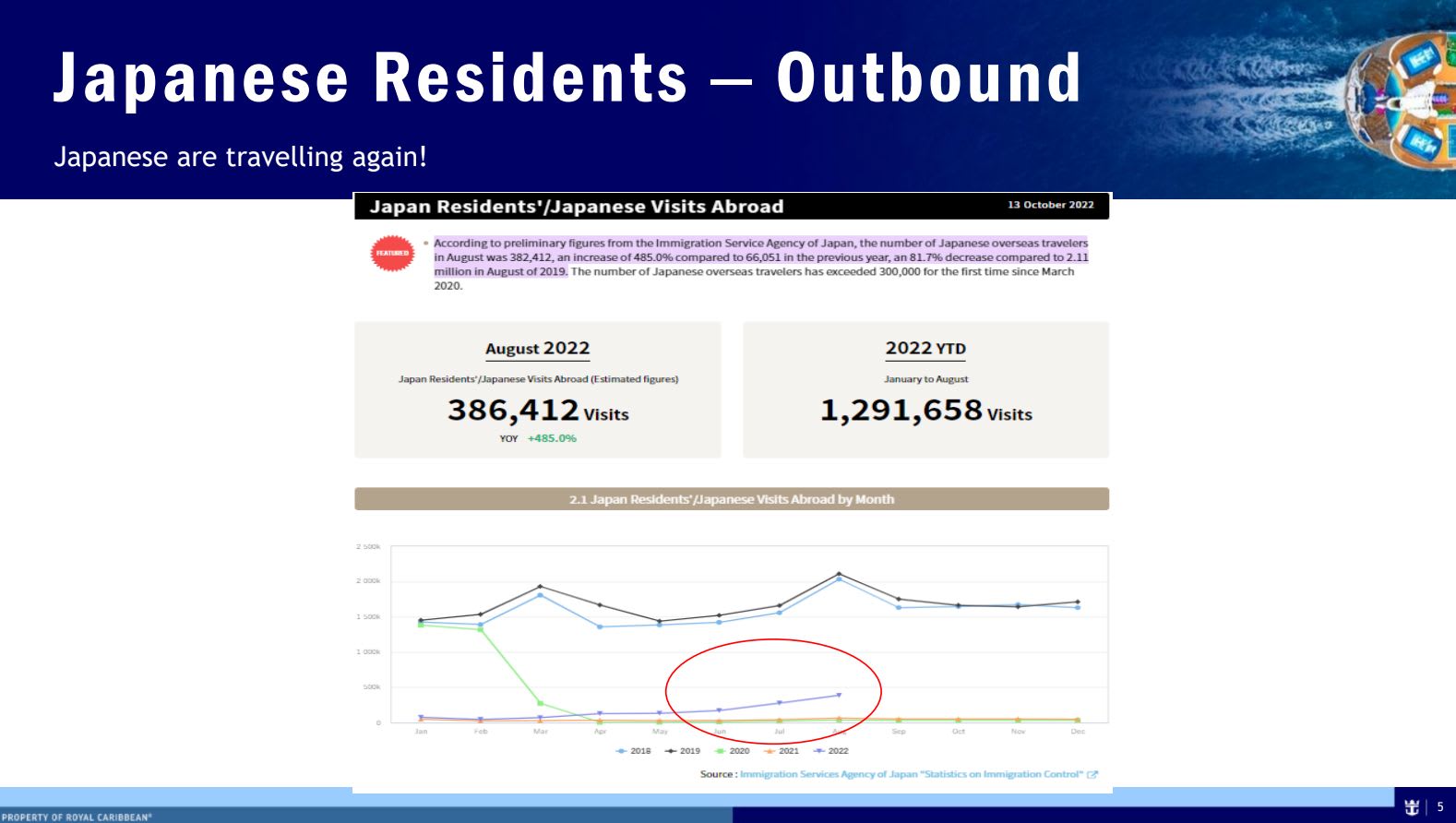Select the slide title 'Japanese Residents — Outbound'
This screenshot has height=823, width=1456.
(567, 78)
